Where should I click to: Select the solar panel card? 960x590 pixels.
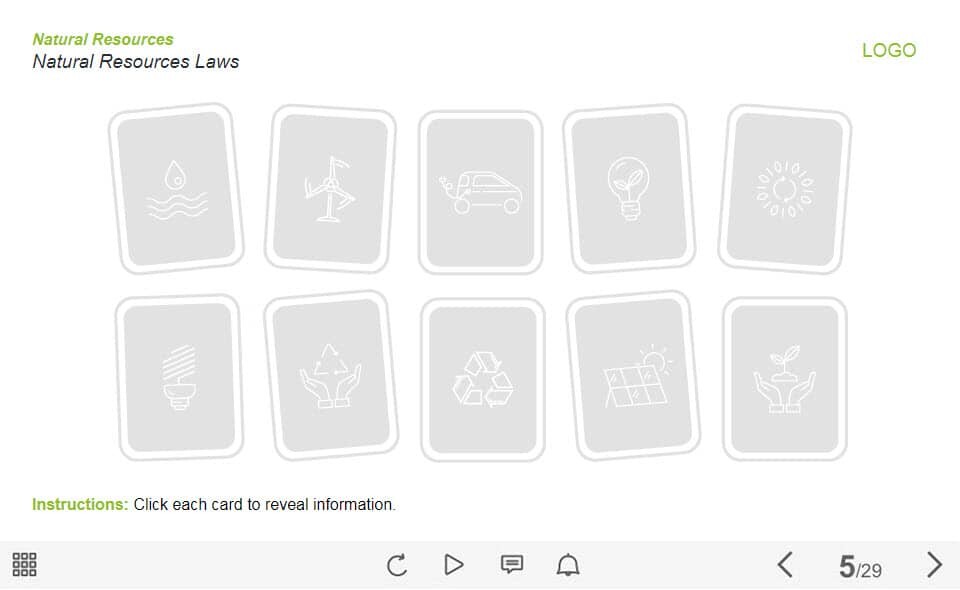point(633,375)
